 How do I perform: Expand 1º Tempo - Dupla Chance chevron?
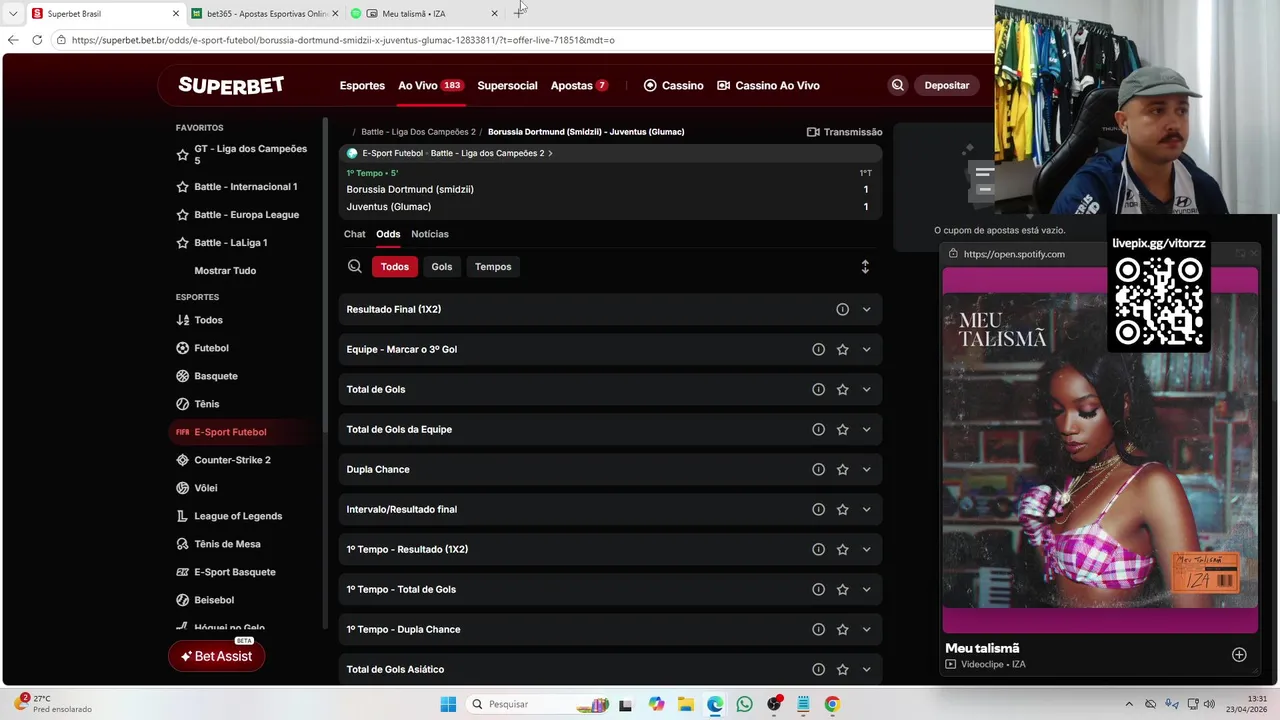(x=866, y=629)
